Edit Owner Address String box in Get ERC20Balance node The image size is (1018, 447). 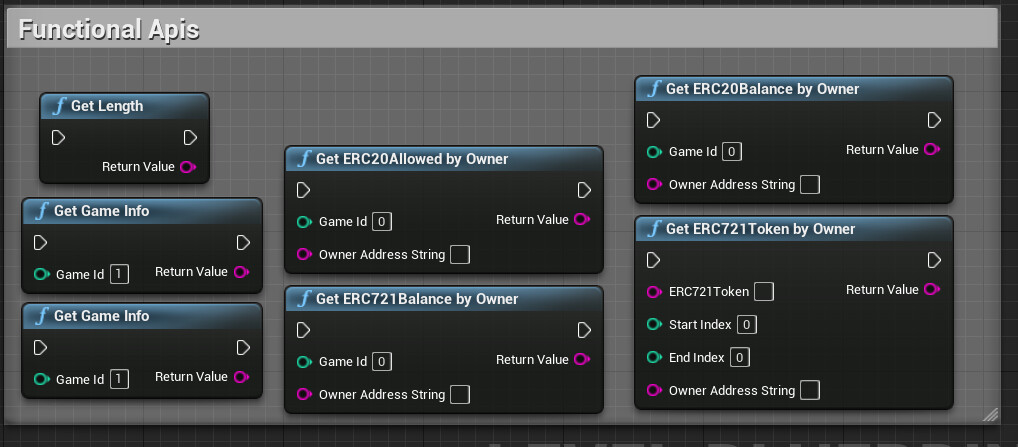(x=810, y=184)
